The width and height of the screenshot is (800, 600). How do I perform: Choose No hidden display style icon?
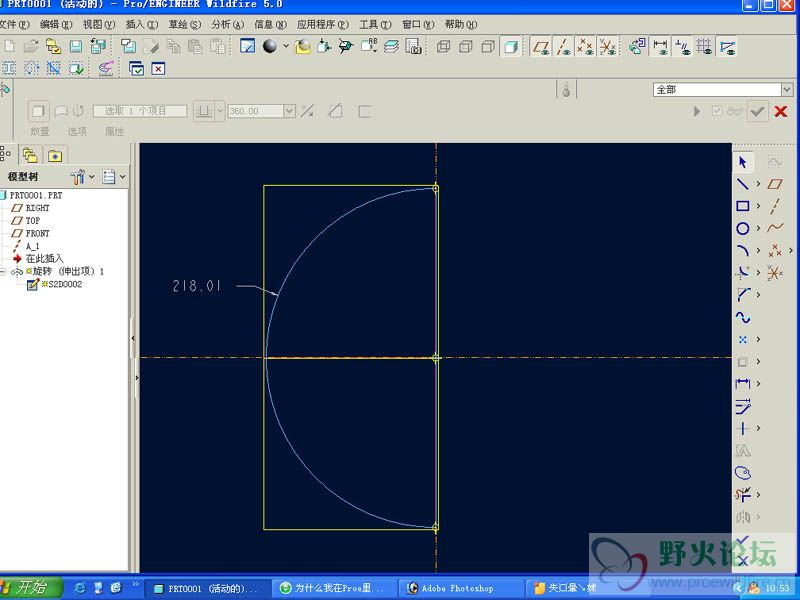[x=488, y=47]
